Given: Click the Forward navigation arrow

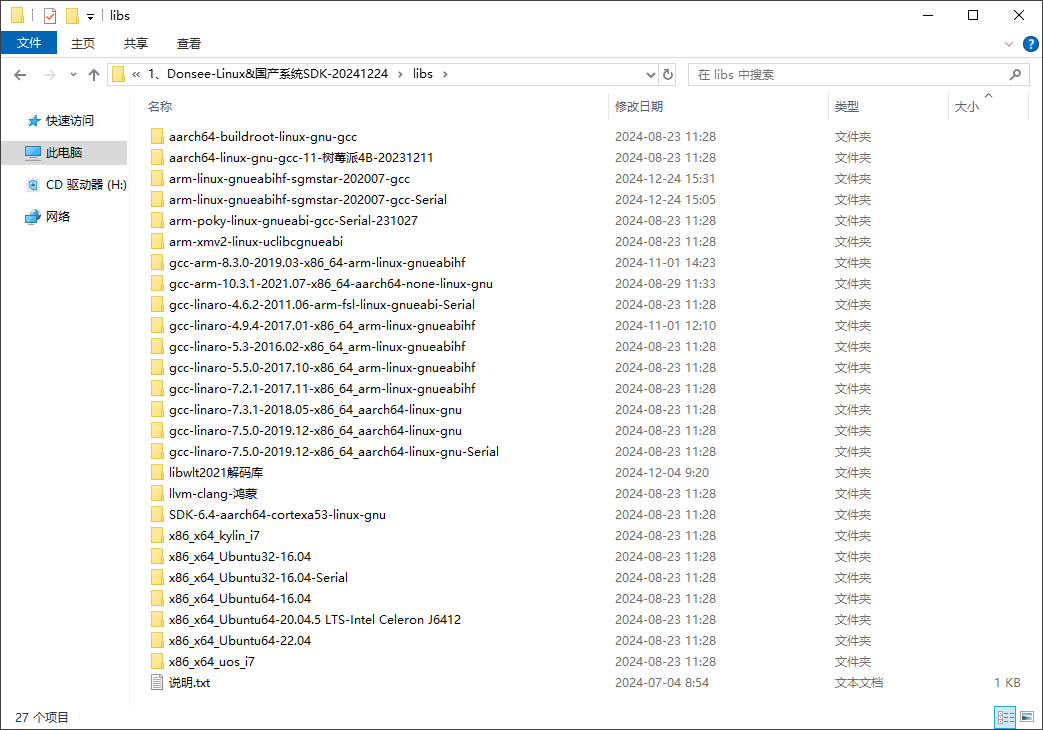Looking at the screenshot, I should (50, 75).
